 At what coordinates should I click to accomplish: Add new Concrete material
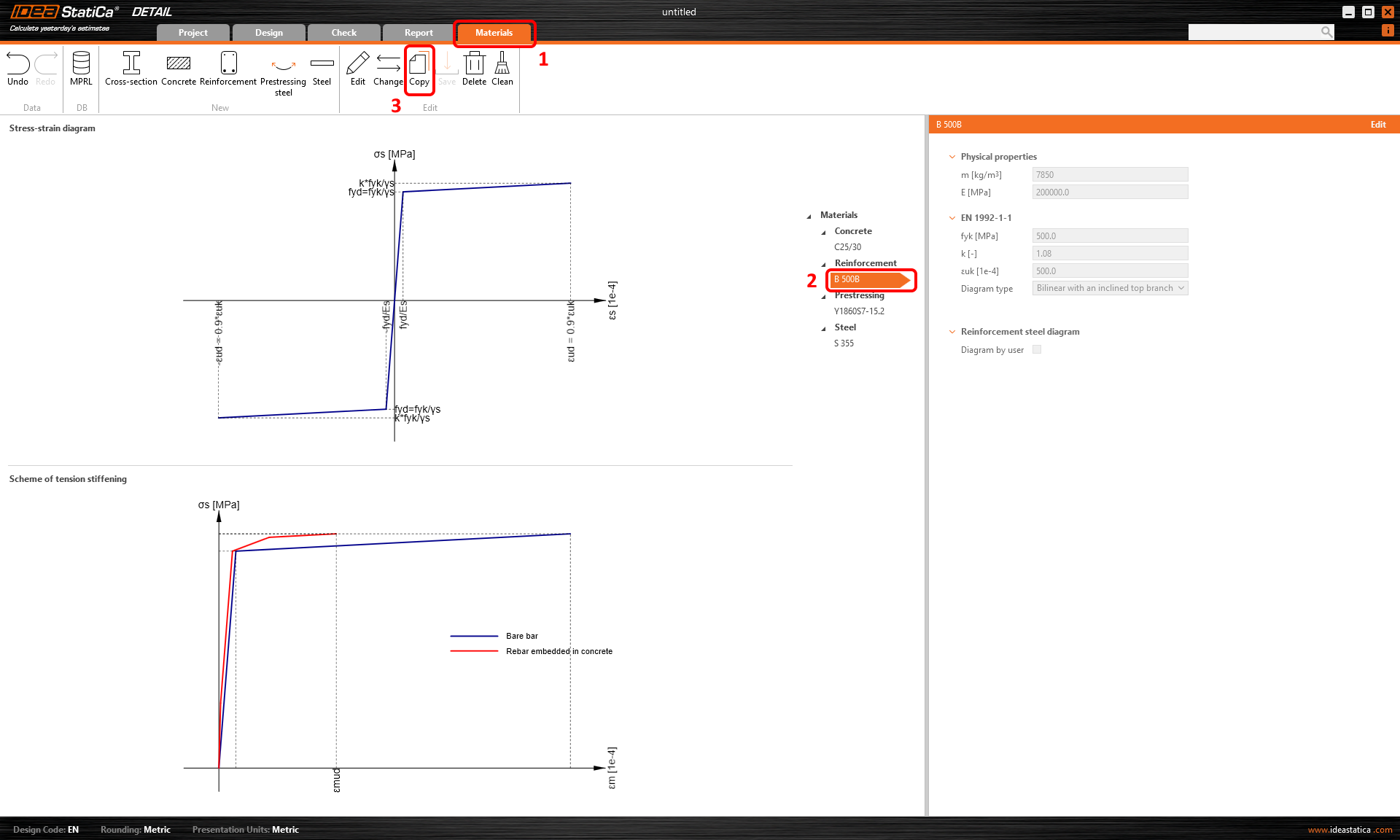(179, 64)
